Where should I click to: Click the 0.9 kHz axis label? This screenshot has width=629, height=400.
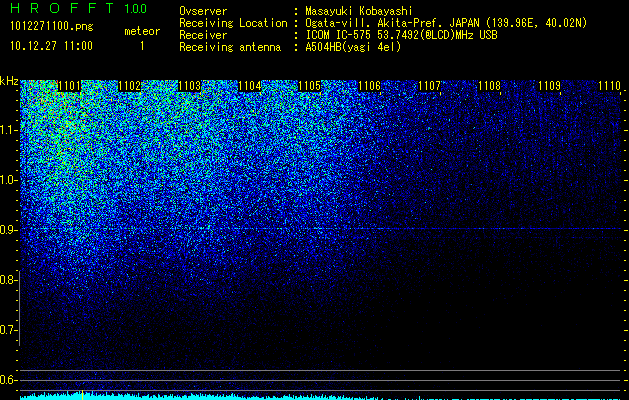(x=8, y=230)
